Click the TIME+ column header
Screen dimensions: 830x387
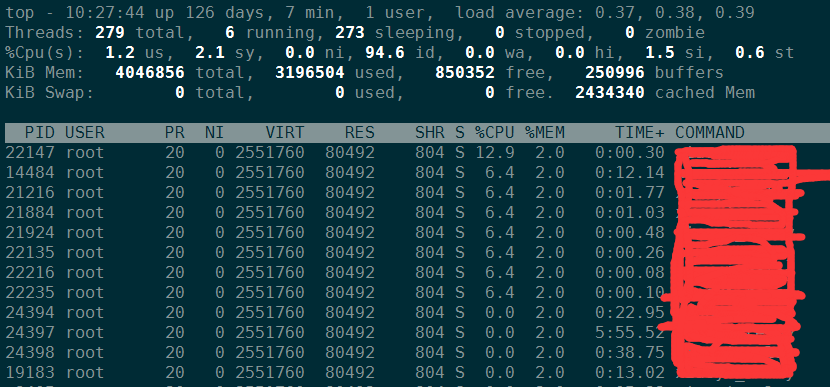[x=639, y=132]
